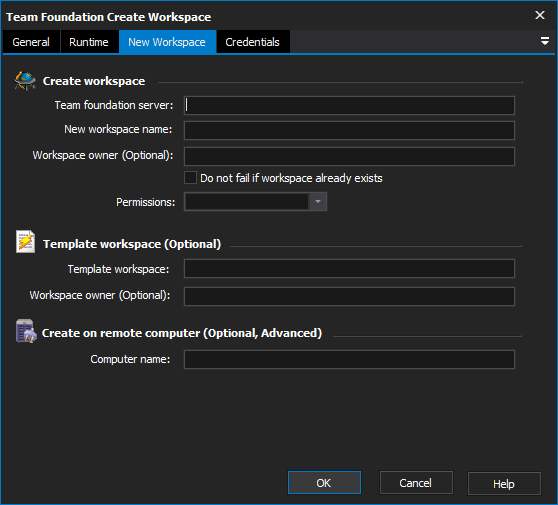This screenshot has width=558, height=505.
Task: Click the template section Workspace owner field
Action: click(349, 296)
